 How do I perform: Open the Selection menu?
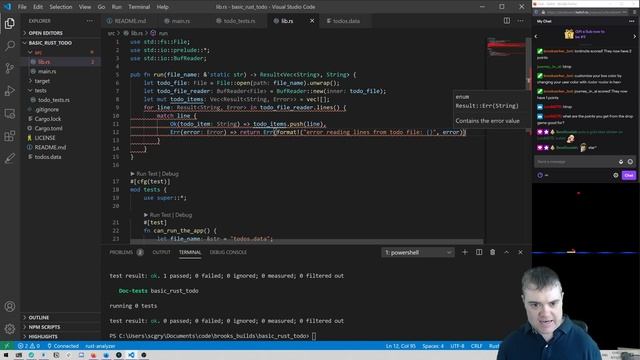click(x=60, y=7)
